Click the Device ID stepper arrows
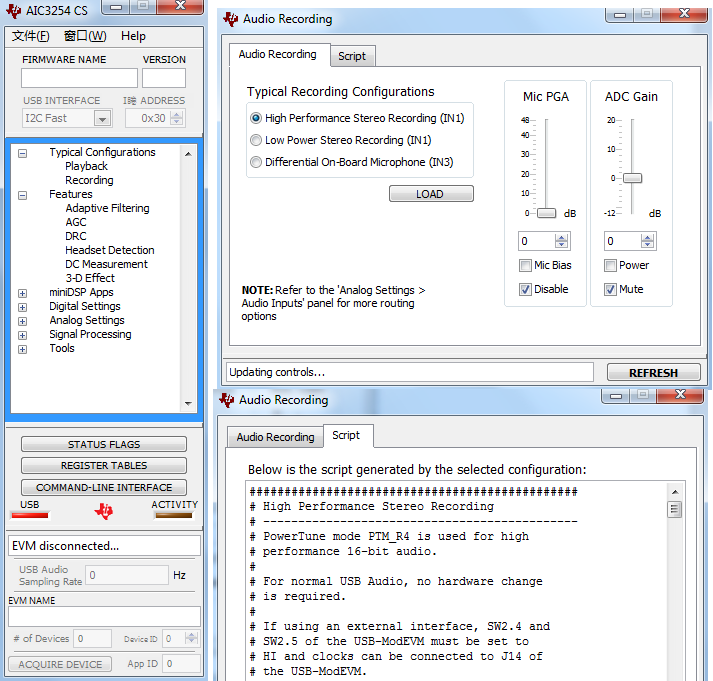Screen dimensions: 713x681 [x=191, y=638]
